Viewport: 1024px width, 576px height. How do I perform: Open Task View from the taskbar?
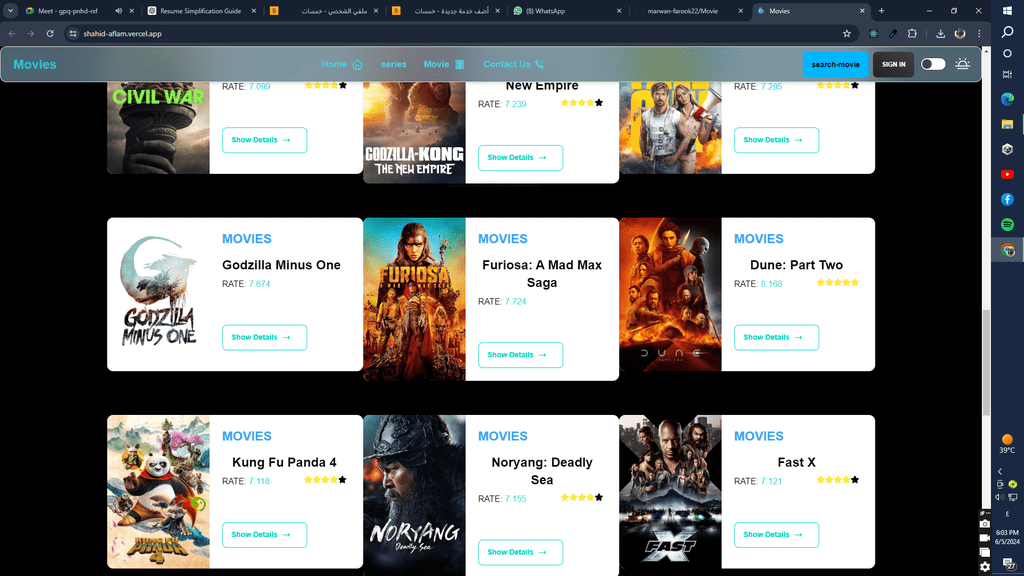[x=1008, y=74]
